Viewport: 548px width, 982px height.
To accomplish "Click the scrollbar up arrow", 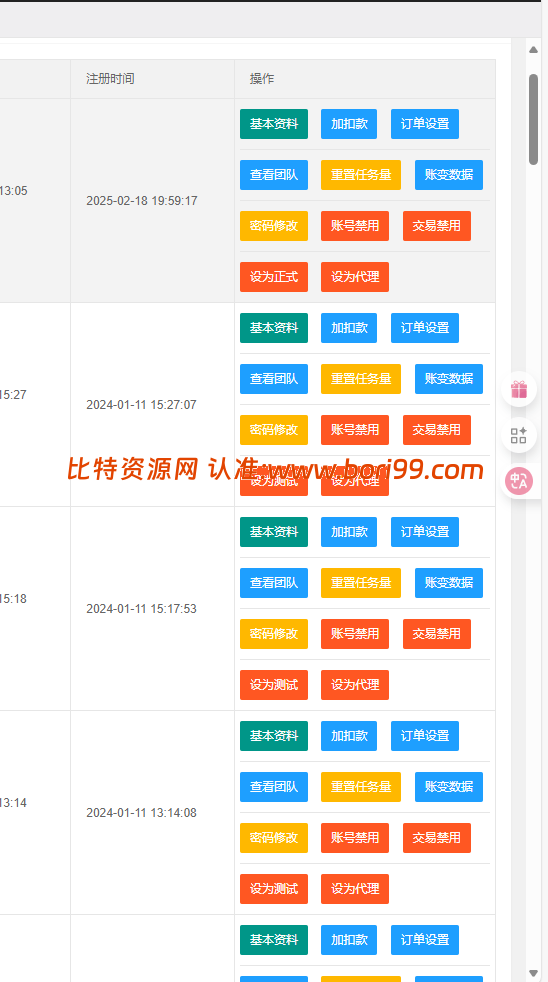I will click(x=533, y=49).
